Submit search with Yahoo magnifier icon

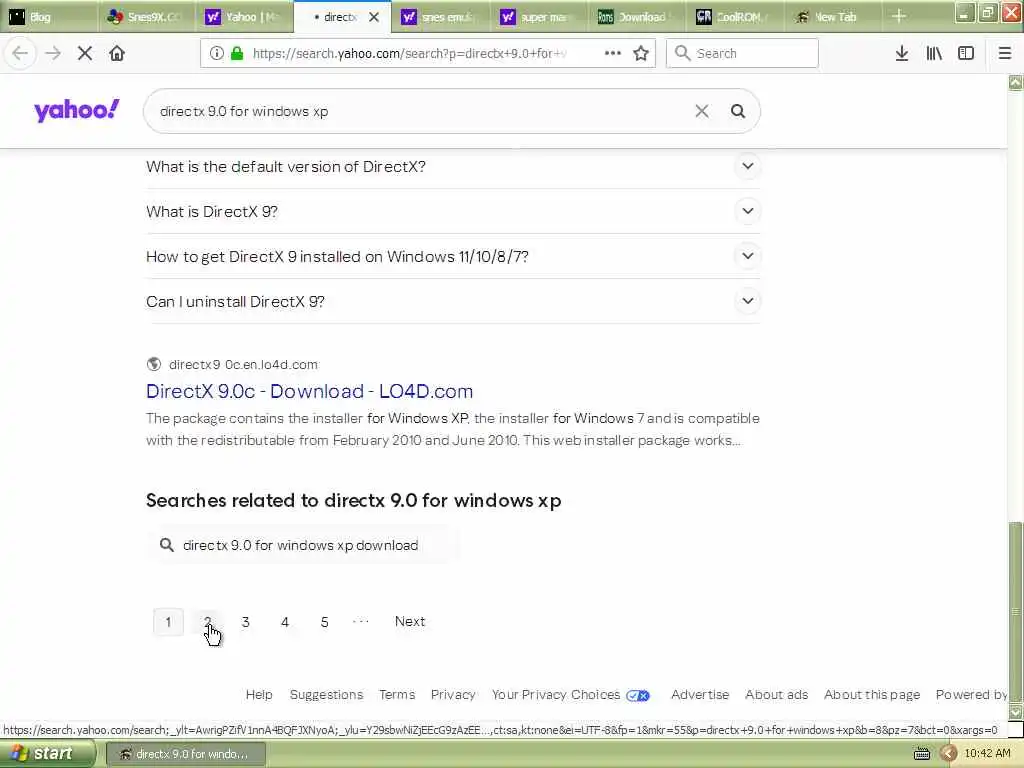point(738,111)
